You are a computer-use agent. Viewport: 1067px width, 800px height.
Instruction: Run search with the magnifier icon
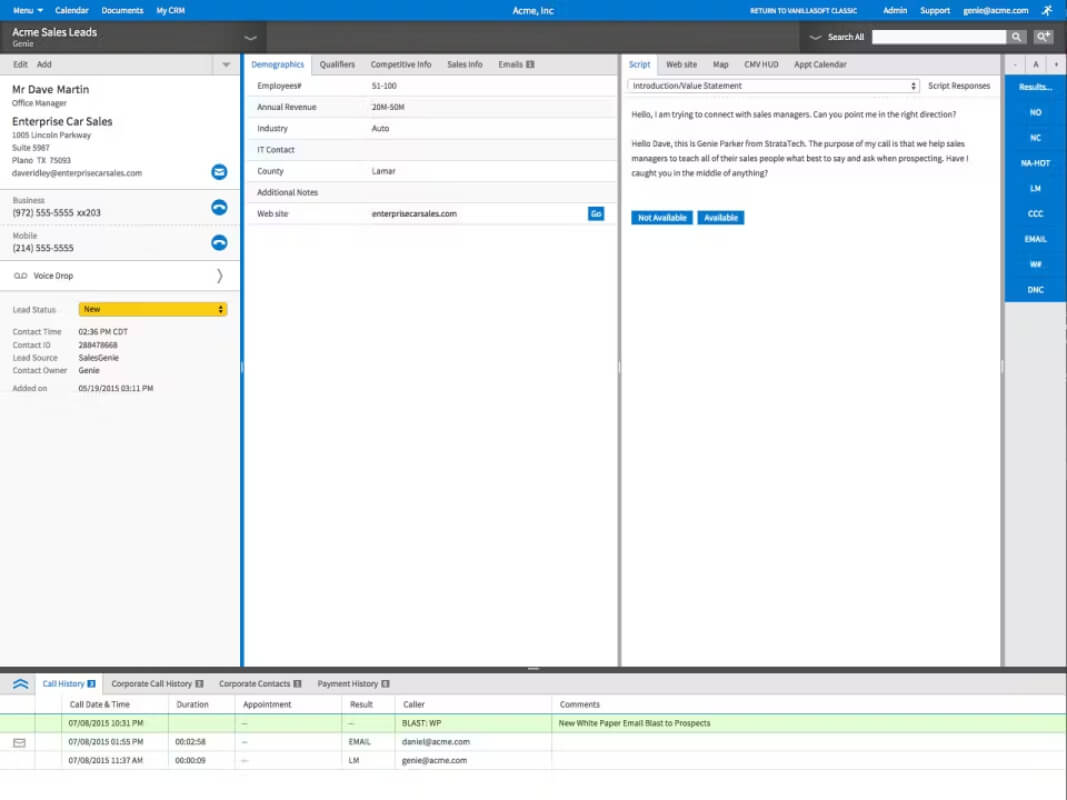point(1016,37)
